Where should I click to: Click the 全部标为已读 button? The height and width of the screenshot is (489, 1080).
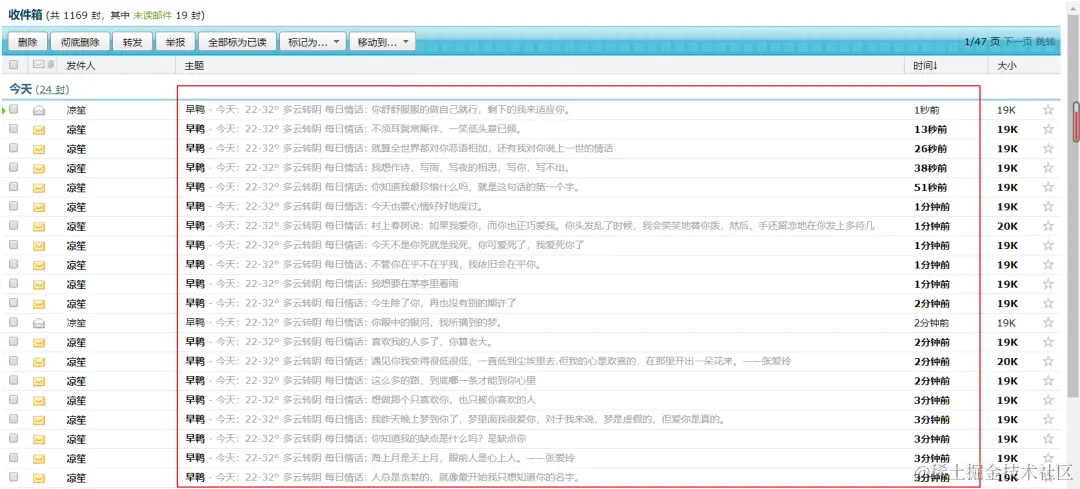(x=237, y=42)
